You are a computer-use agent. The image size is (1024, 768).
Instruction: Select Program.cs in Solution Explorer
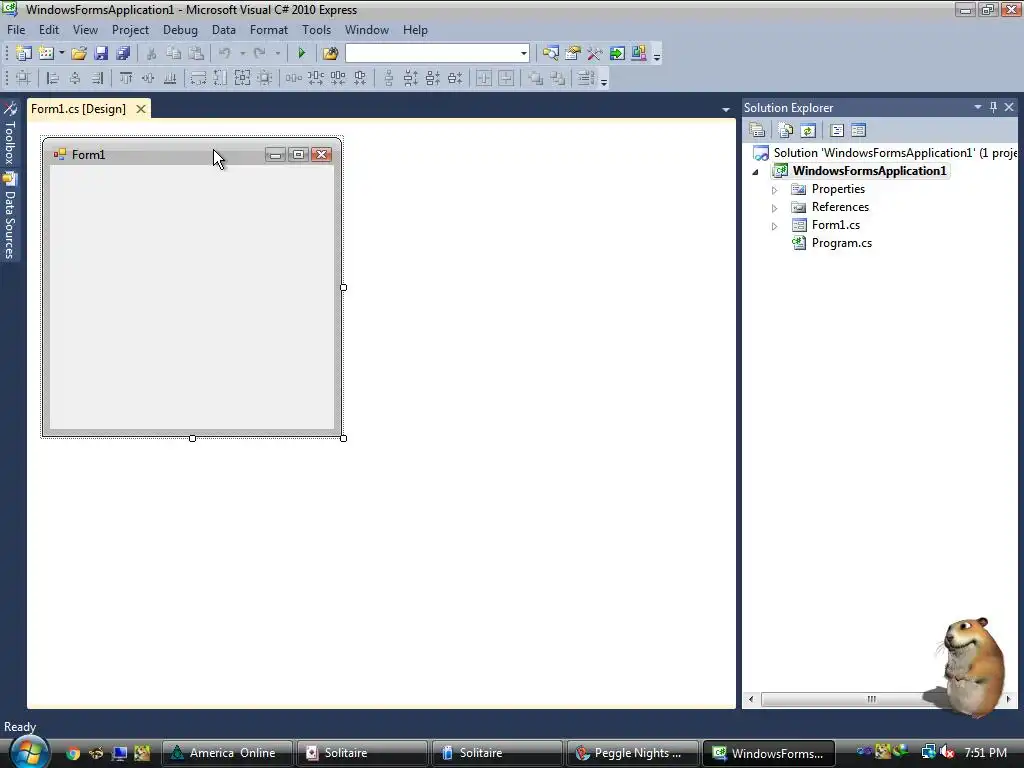[841, 243]
